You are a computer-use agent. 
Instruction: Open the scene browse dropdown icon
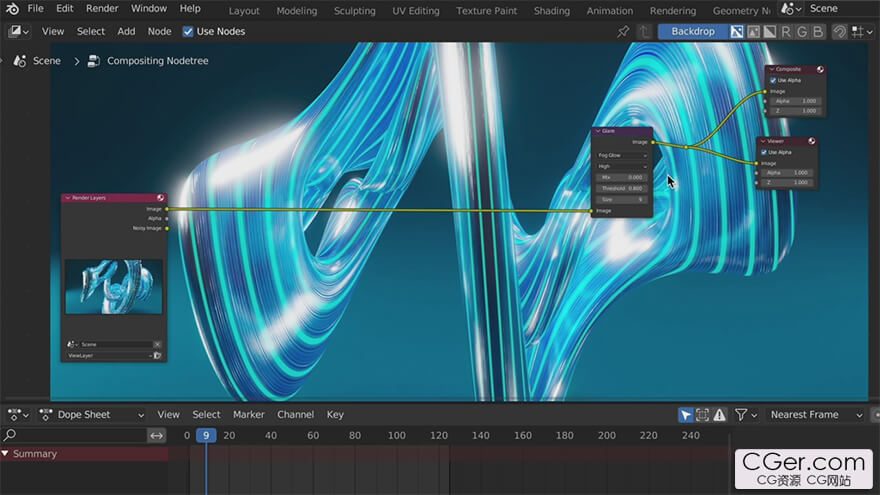(791, 9)
